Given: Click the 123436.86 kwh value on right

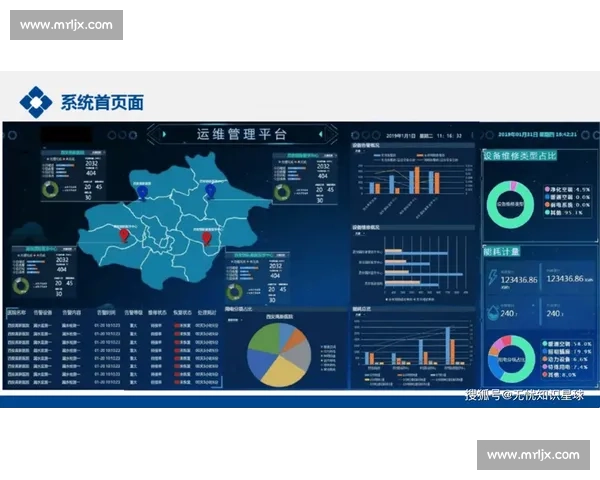Looking at the screenshot, I should pos(569,279).
